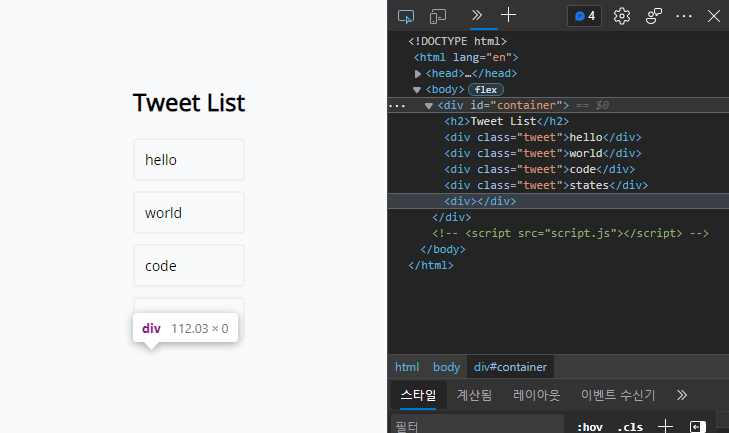Select the commented-out script.js line
Image resolution: width=729 pixels, height=433 pixels.
(570, 233)
